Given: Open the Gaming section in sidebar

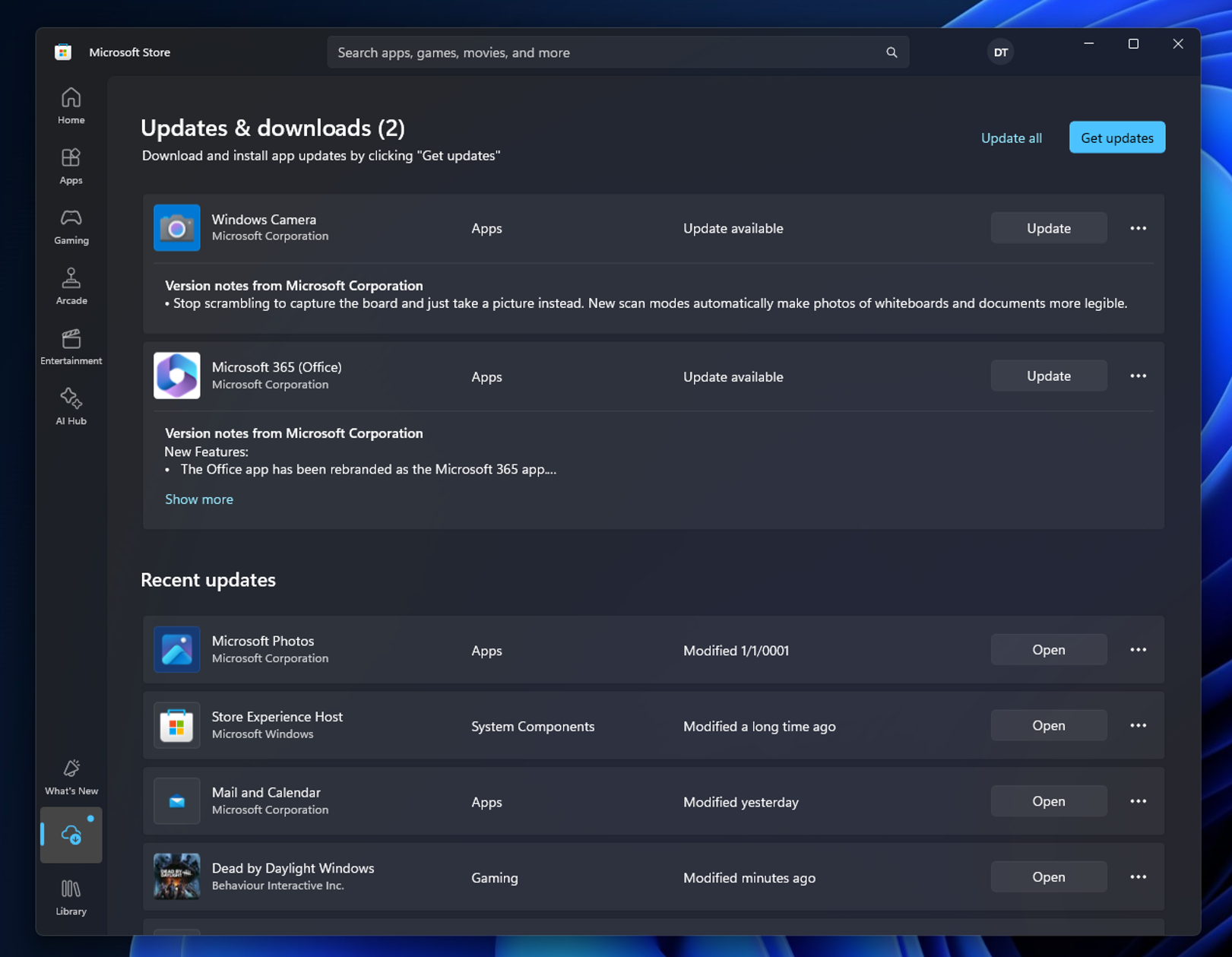Looking at the screenshot, I should [x=71, y=226].
